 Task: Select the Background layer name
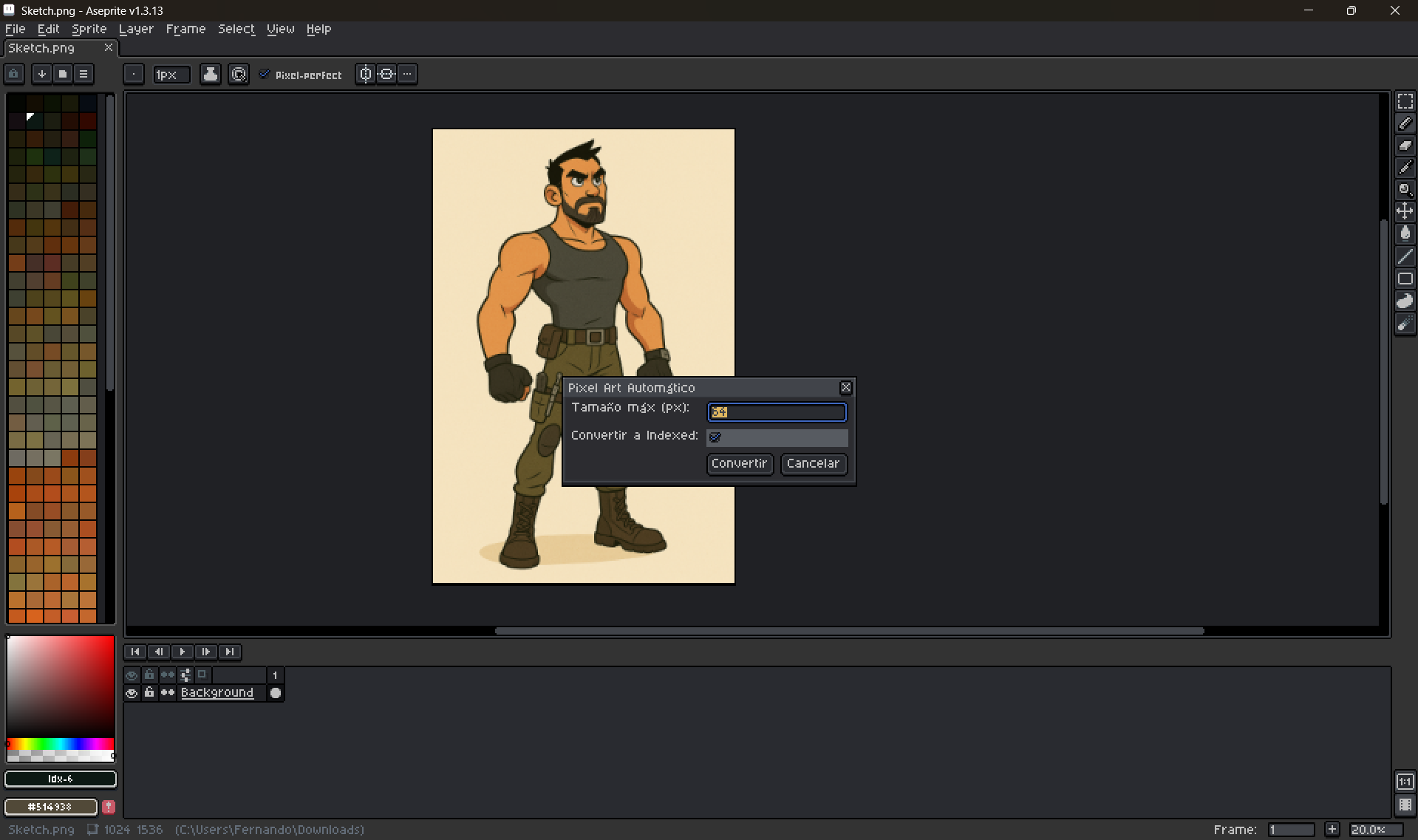pyautogui.click(x=217, y=693)
